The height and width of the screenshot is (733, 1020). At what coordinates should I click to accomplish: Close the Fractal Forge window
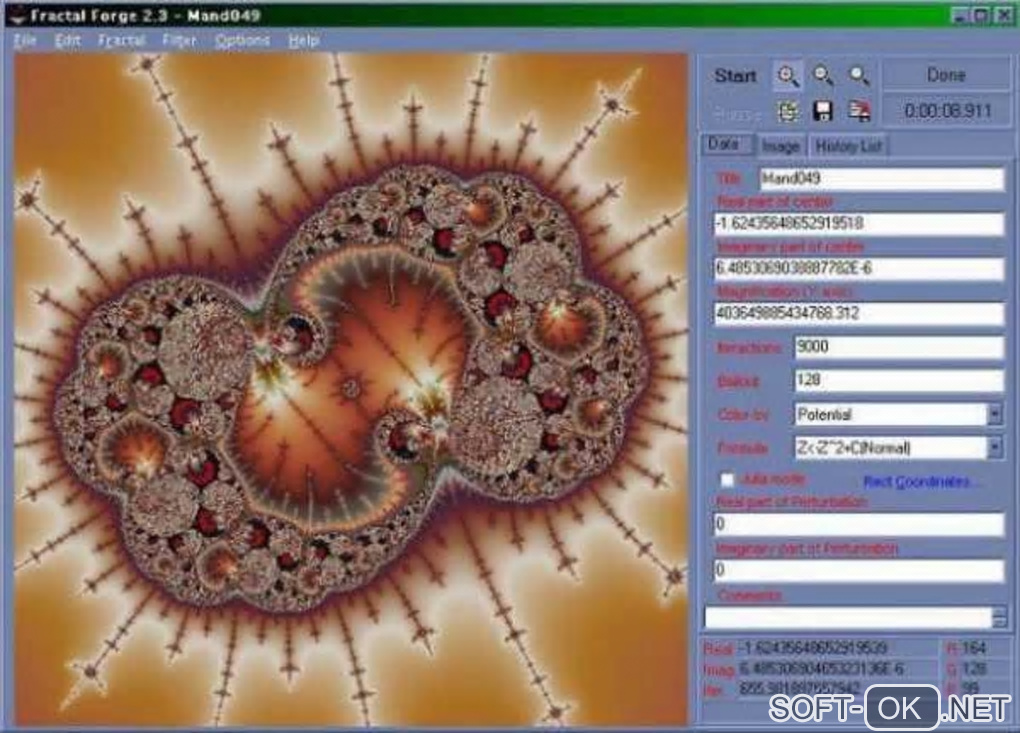(x=1004, y=16)
